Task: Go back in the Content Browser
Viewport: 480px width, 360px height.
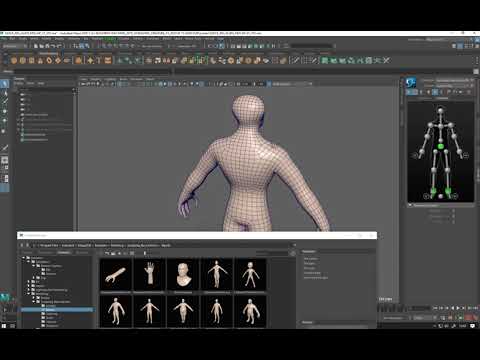Action: [22, 245]
